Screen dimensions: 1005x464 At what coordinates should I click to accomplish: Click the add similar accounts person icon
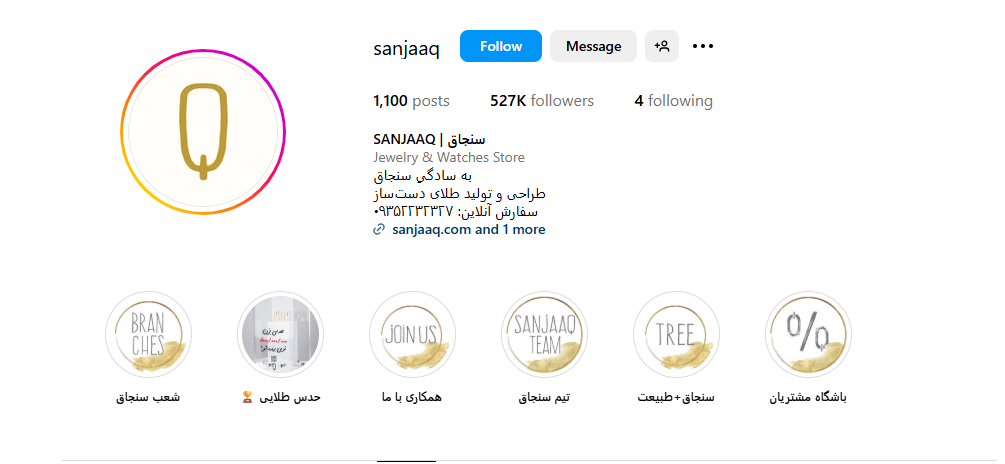662,46
